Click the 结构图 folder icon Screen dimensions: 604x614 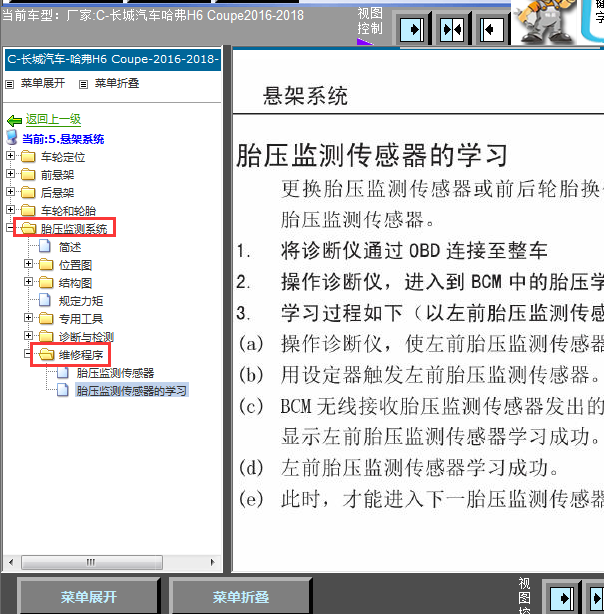tap(46, 282)
